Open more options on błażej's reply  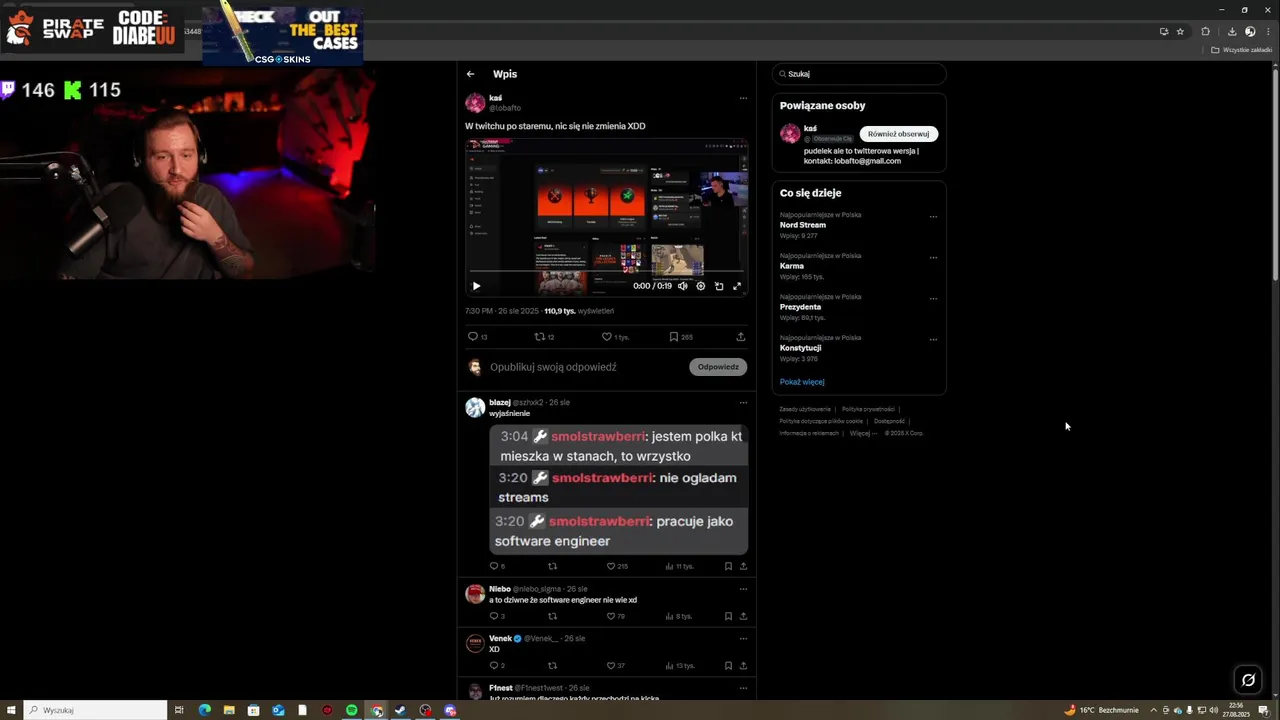click(743, 402)
